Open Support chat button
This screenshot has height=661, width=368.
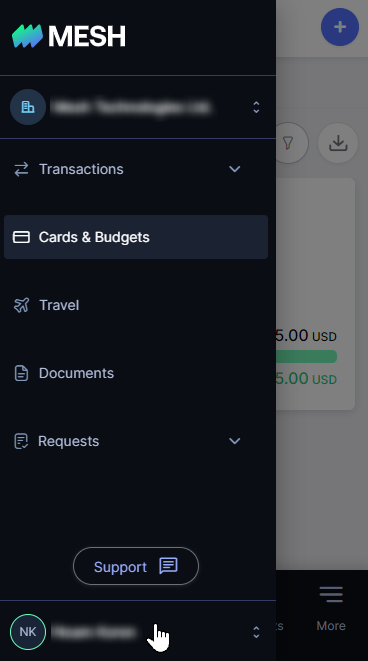tap(136, 566)
